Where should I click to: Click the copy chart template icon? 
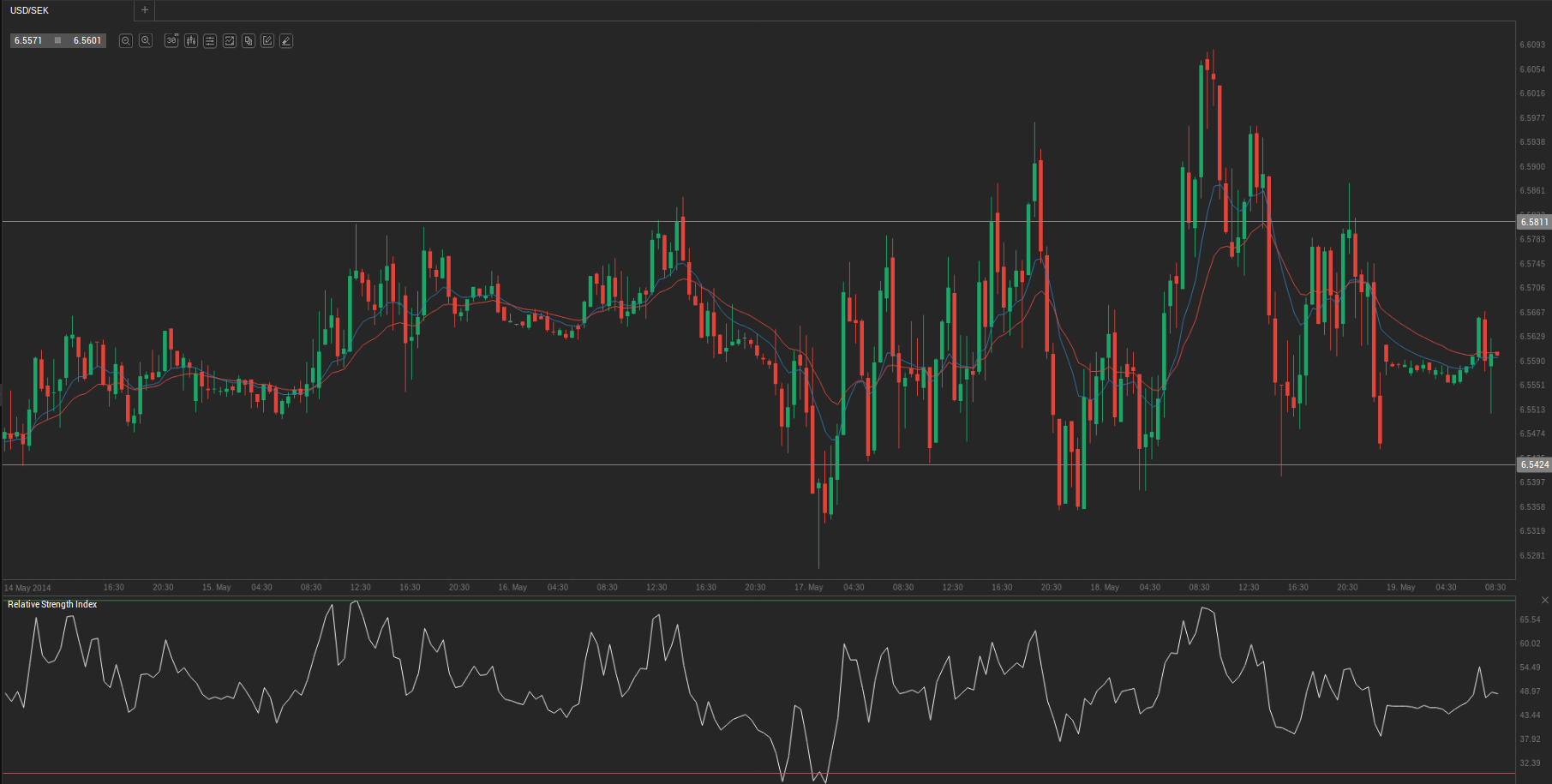(x=249, y=41)
